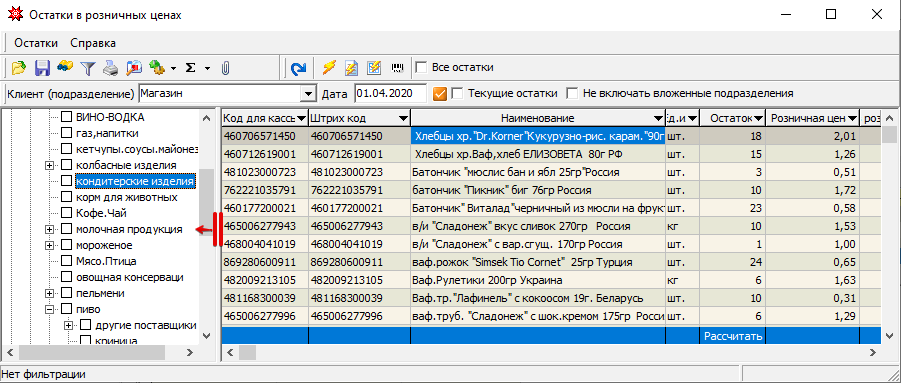Expand the другие поставщики subnode
The image size is (901, 383).
69,325
